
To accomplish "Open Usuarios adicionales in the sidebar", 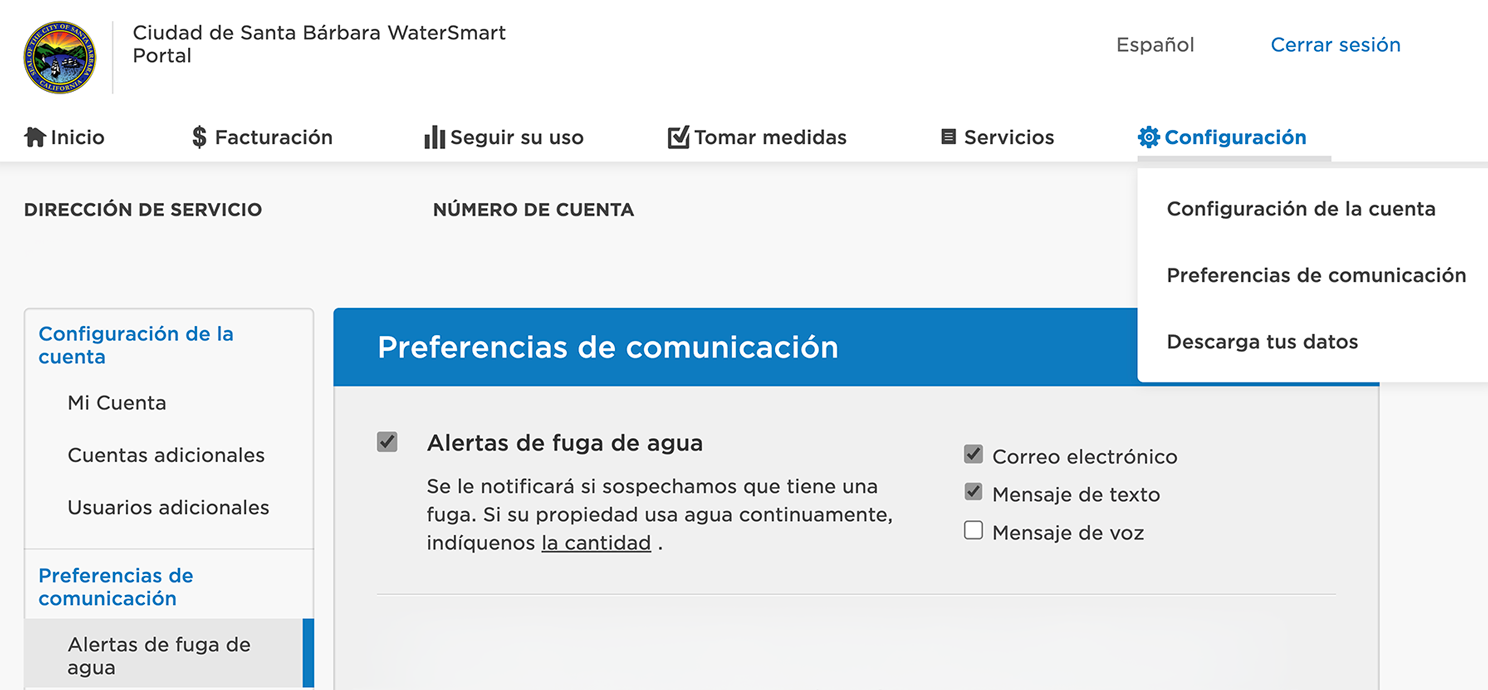I will pos(168,507).
